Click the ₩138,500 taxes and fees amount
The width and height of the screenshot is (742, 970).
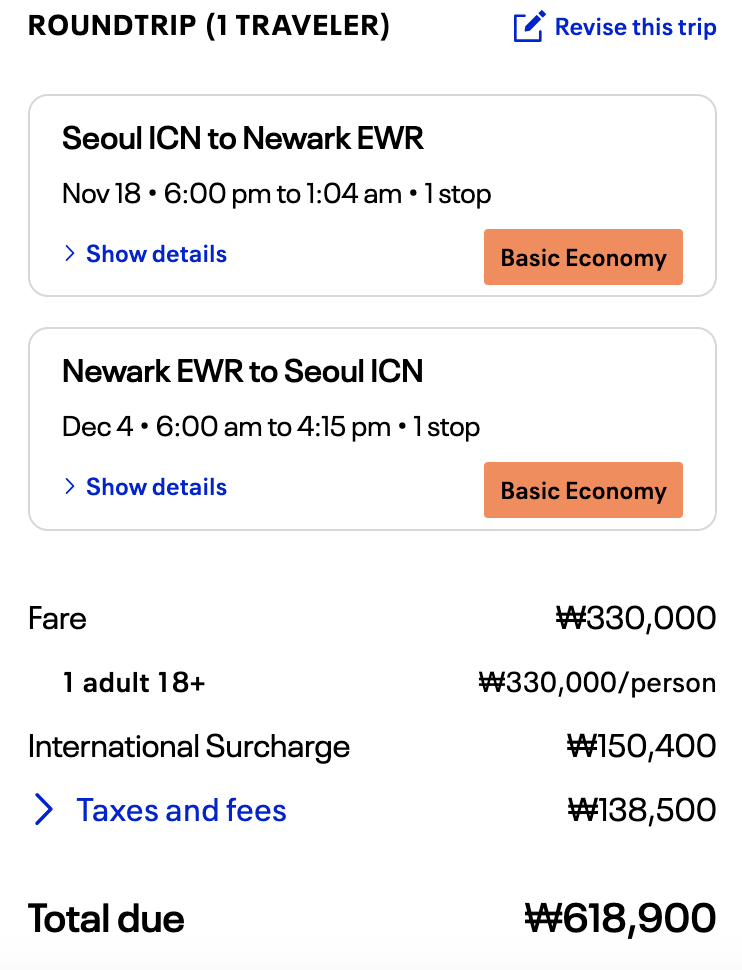(641, 810)
